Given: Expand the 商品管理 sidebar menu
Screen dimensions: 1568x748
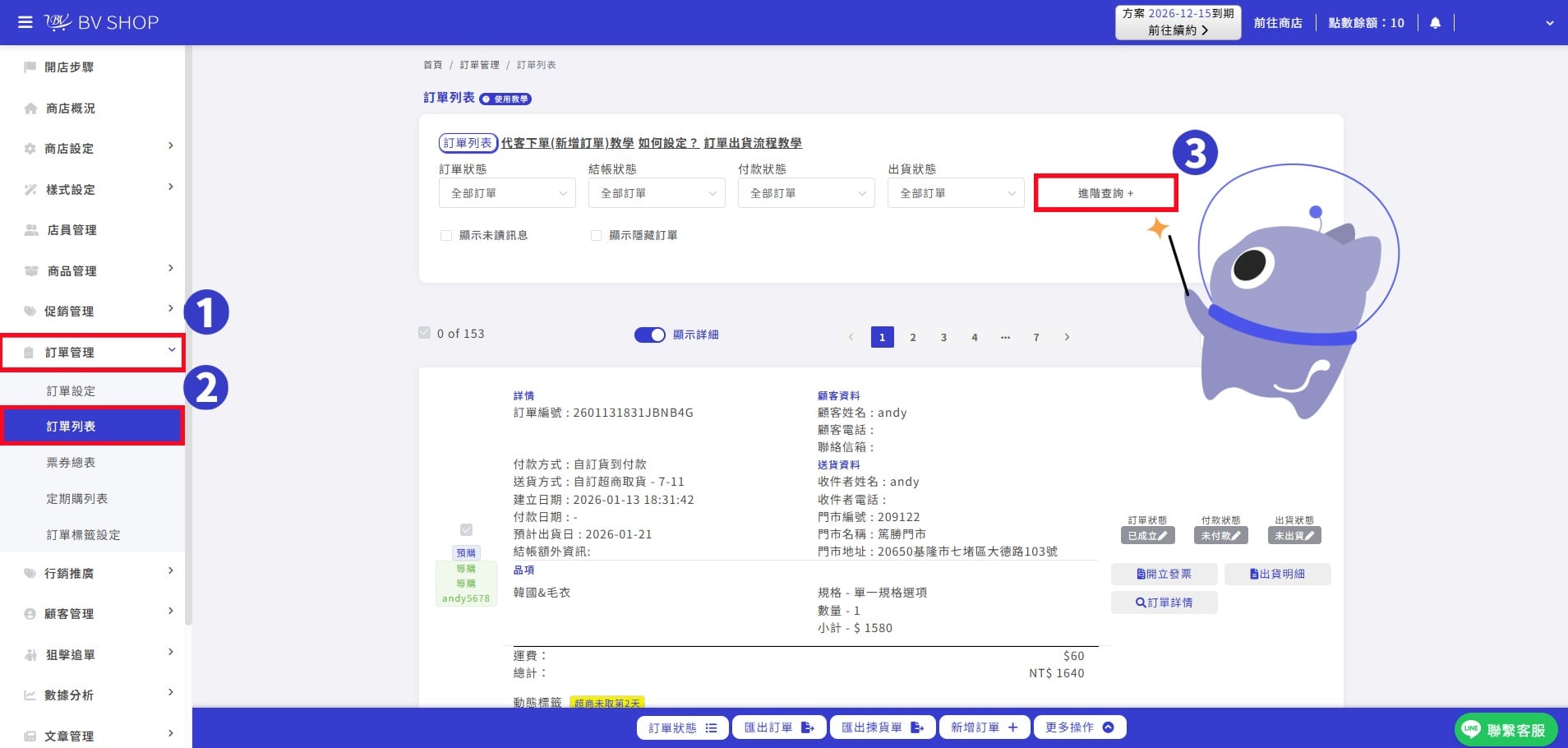Looking at the screenshot, I should click(x=93, y=270).
